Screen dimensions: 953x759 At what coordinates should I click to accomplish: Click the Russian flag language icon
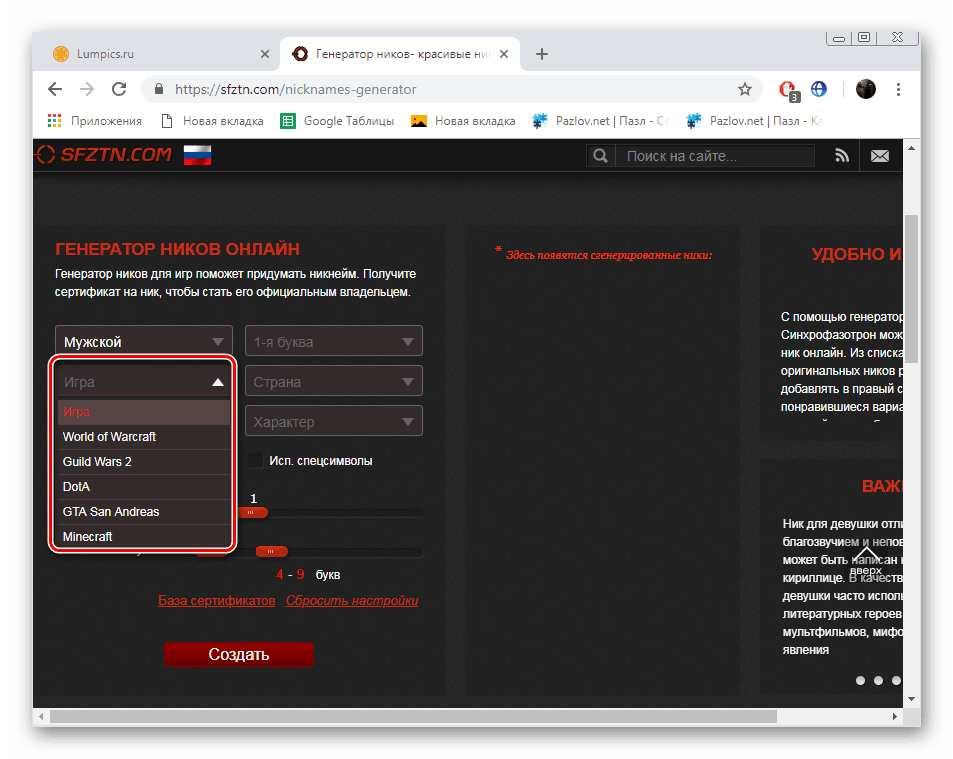tap(198, 155)
